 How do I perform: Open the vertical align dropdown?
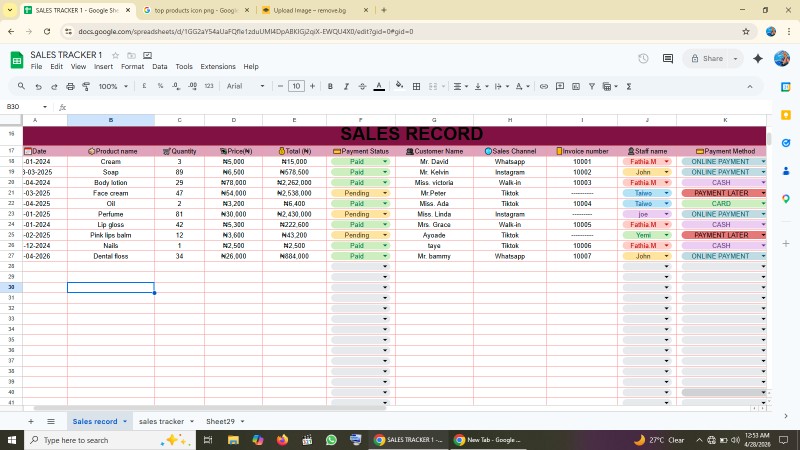click(481, 87)
